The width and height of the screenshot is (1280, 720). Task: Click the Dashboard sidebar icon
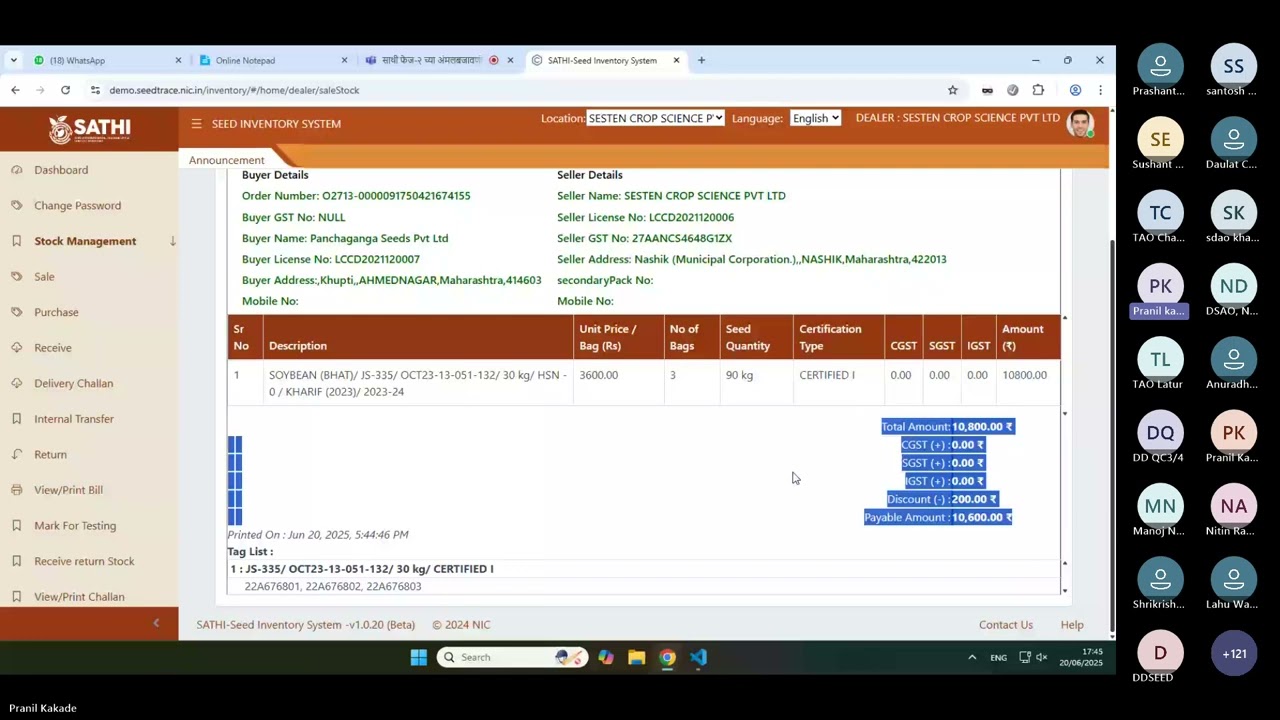click(17, 170)
